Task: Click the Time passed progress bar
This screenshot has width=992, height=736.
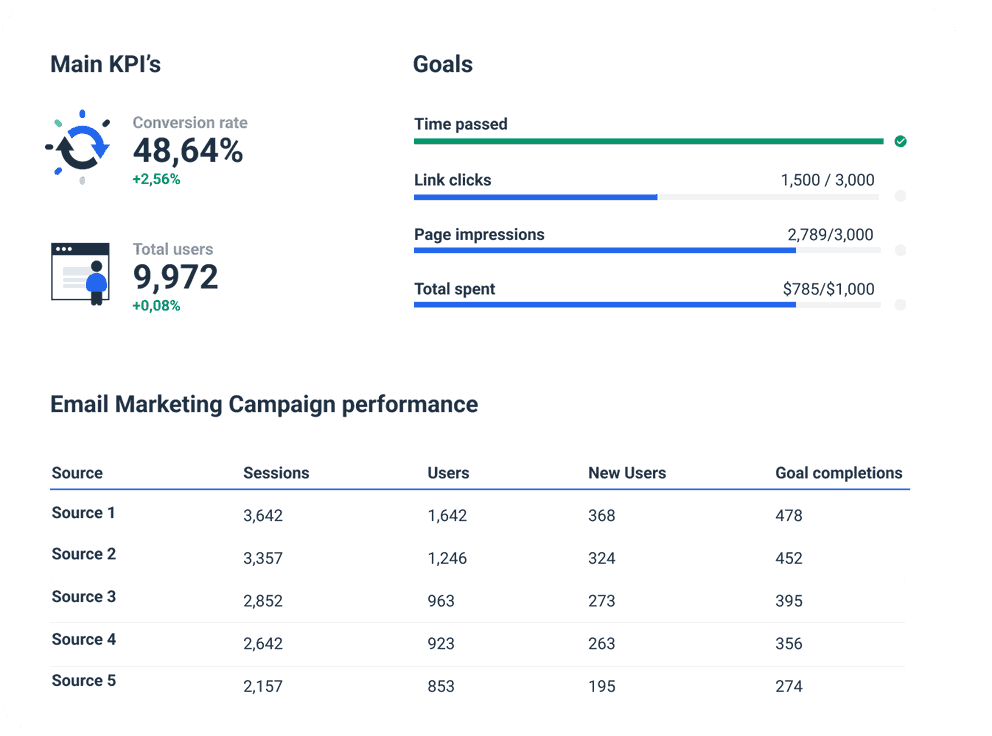Action: point(648,141)
